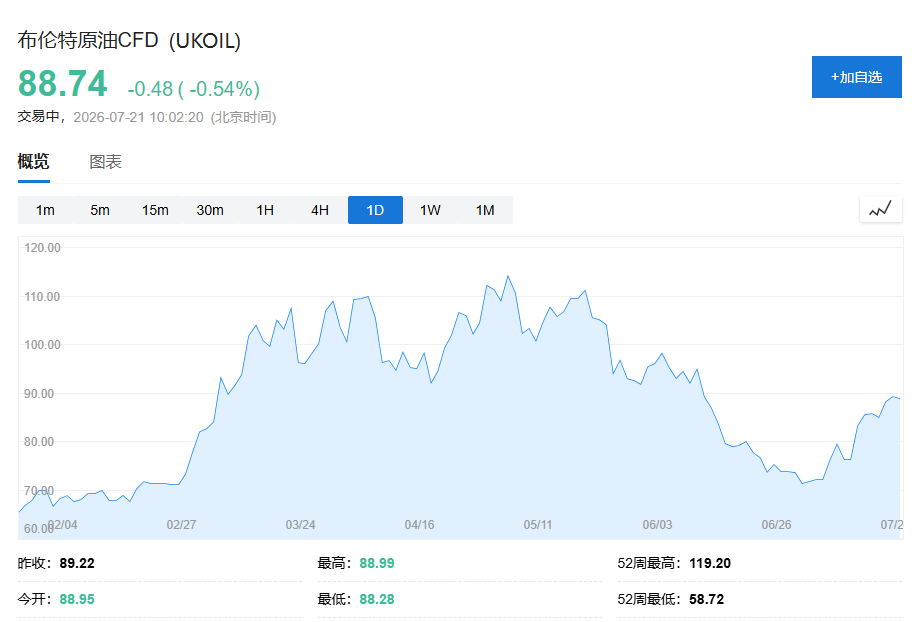Change chart to 1W interval
The height and width of the screenshot is (622, 920).
point(430,210)
